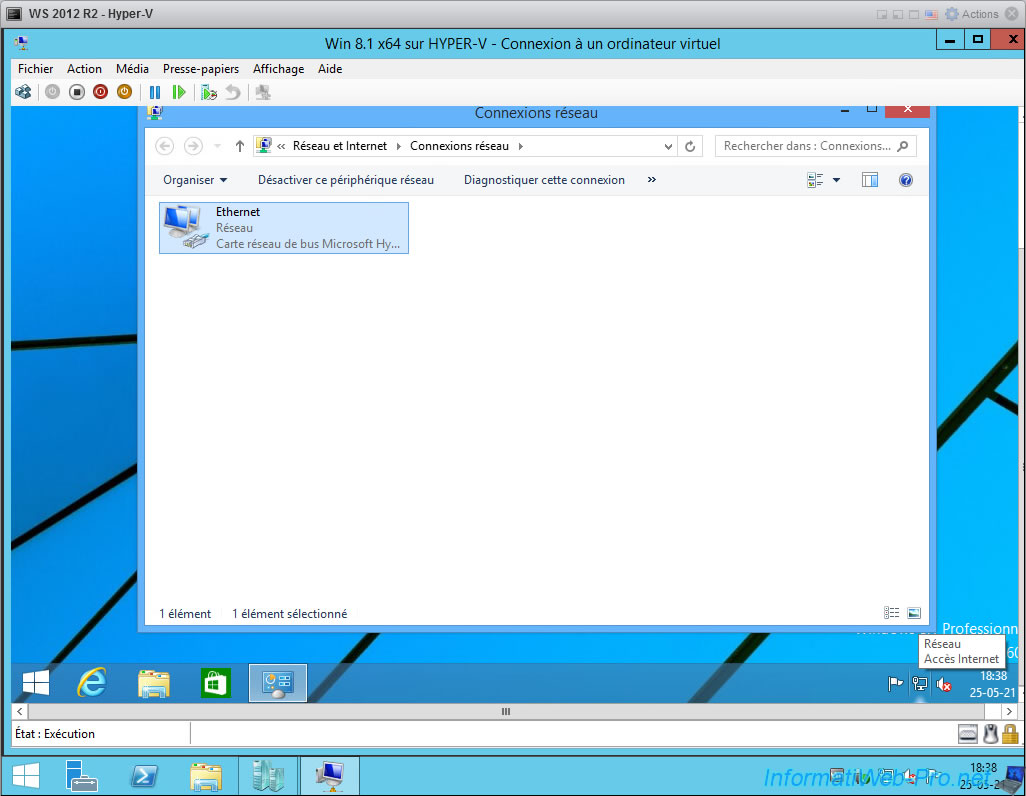Open the Action menu

coord(84,69)
